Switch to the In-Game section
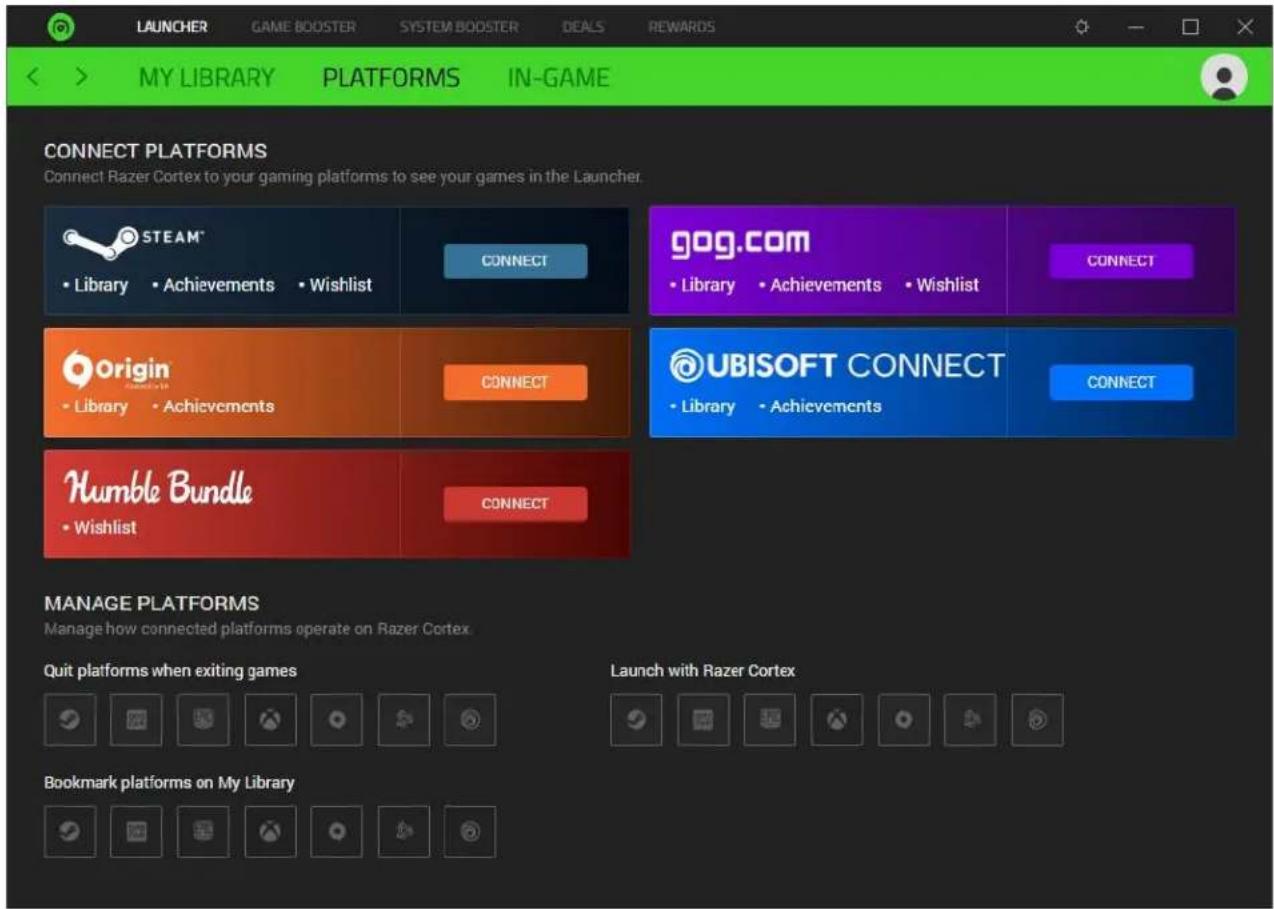This screenshot has width=1274, height=909. click(x=558, y=78)
